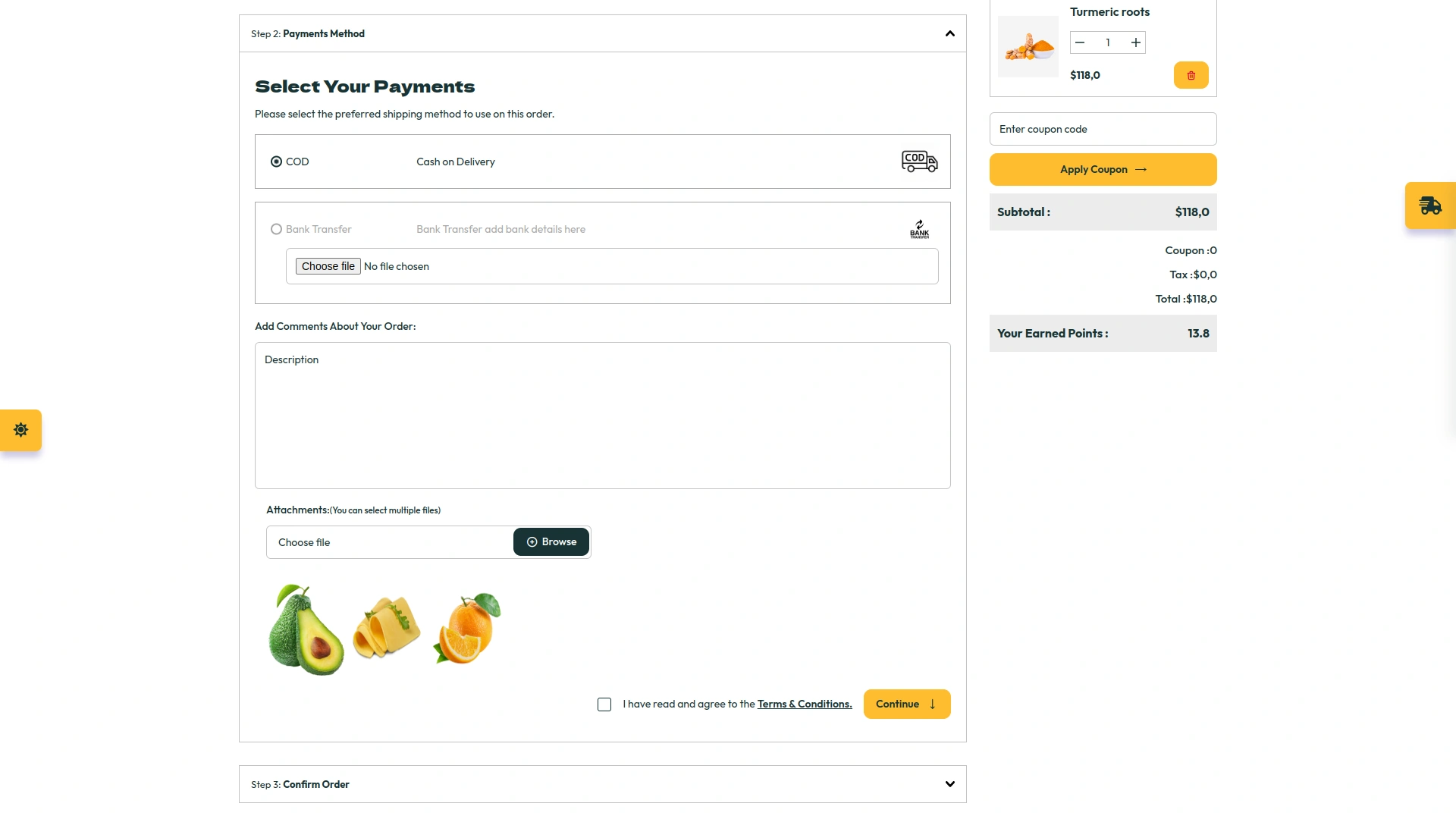The height and width of the screenshot is (819, 1456).
Task: Click the Cash on Delivery truck icon
Action: coord(919,161)
